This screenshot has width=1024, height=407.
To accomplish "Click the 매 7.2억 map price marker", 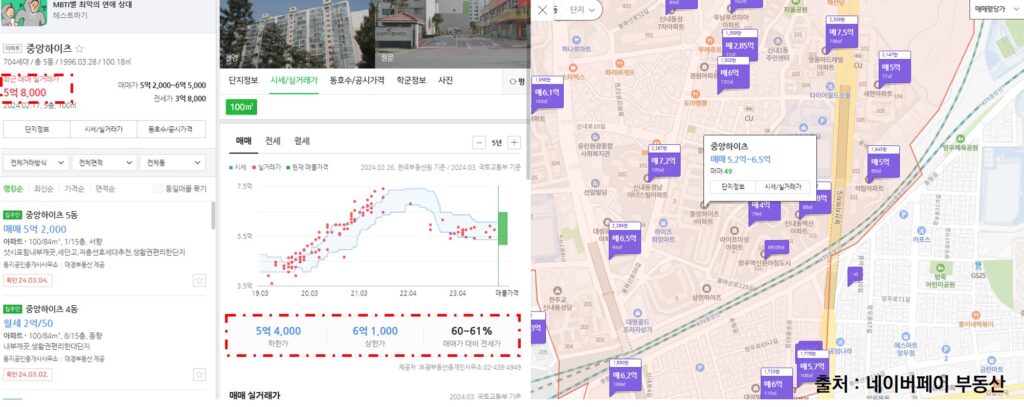I will (665, 160).
